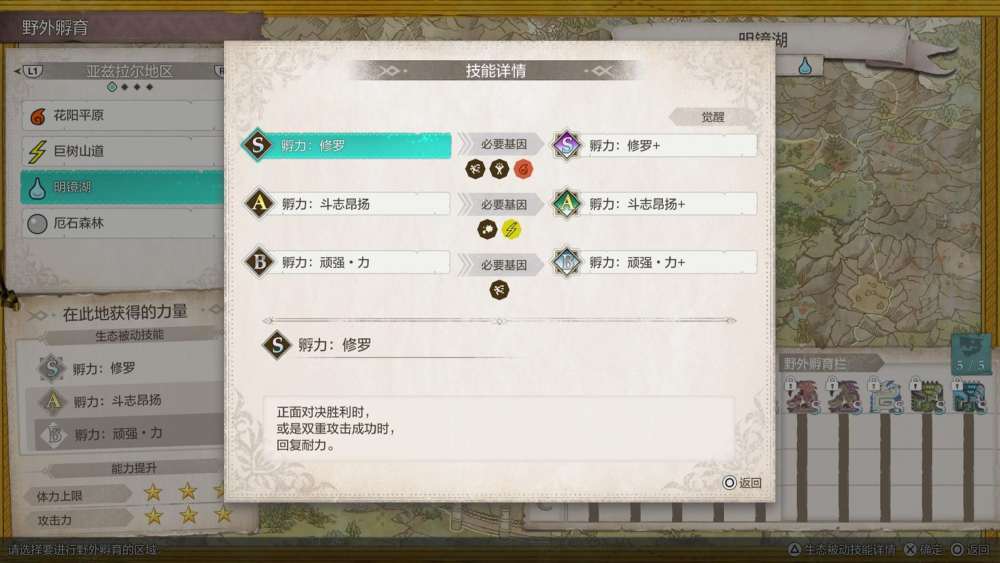This screenshot has width=1000, height=563.
Task: Select 厄石森林 area entry
Action: click(x=121, y=223)
